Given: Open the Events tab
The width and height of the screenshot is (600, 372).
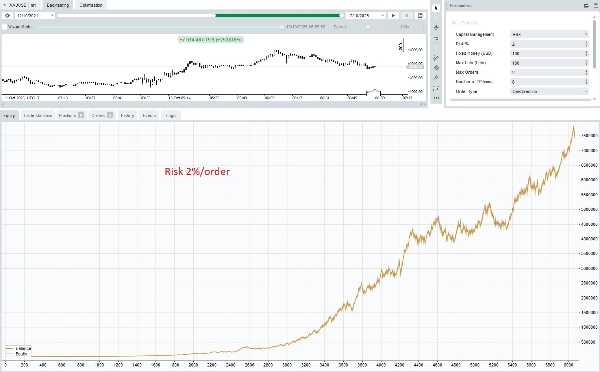Looking at the screenshot, I should tap(149, 115).
